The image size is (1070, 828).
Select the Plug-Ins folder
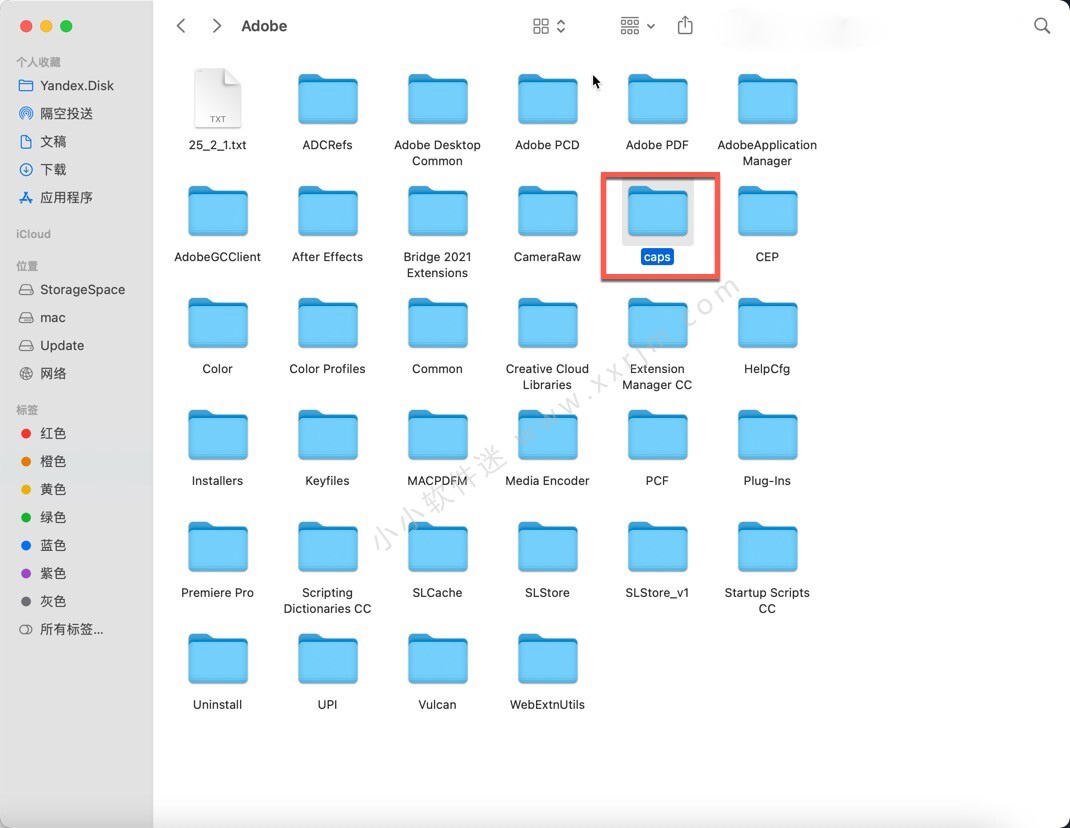pos(767,435)
